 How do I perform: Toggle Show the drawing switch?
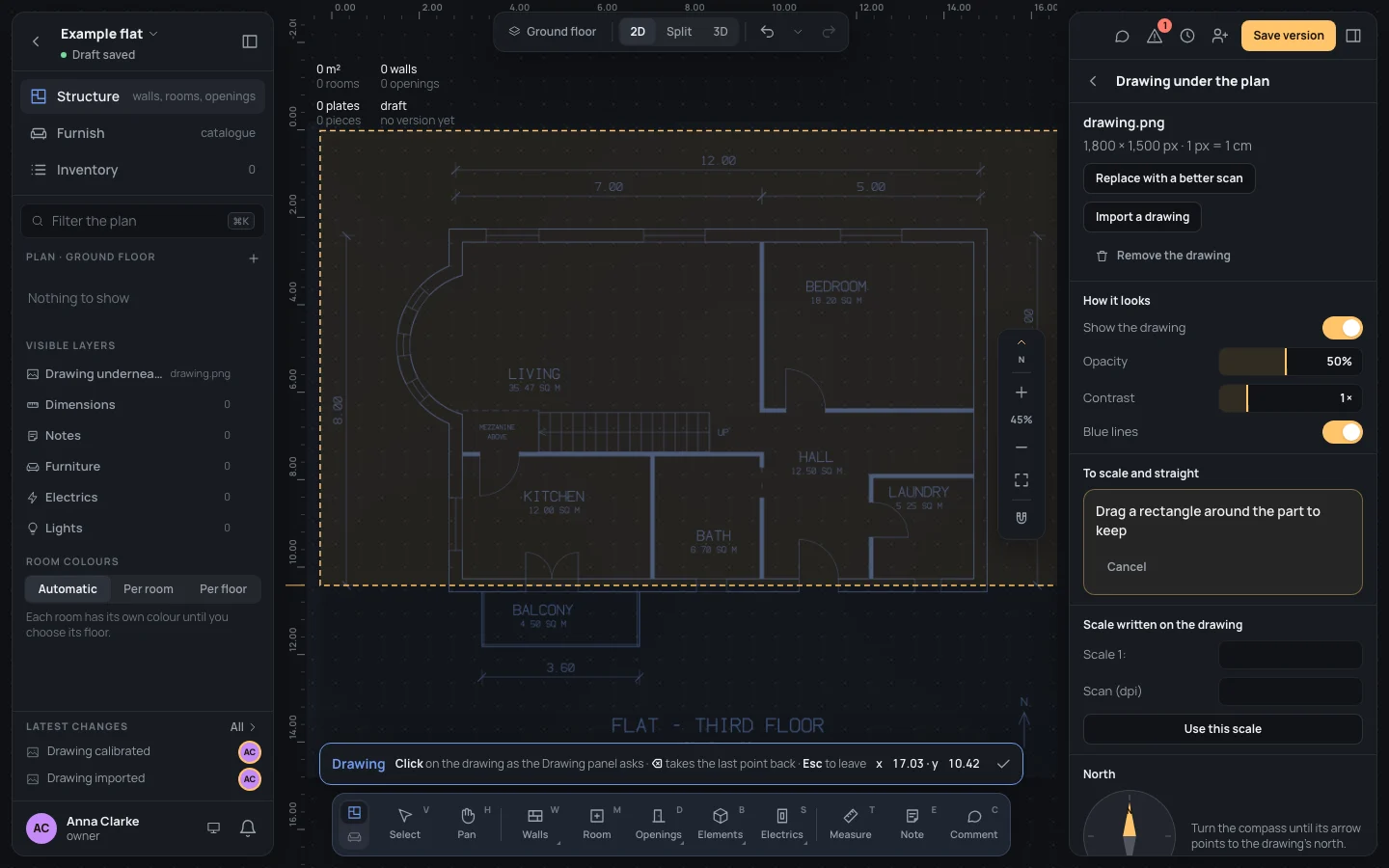coord(1343,328)
